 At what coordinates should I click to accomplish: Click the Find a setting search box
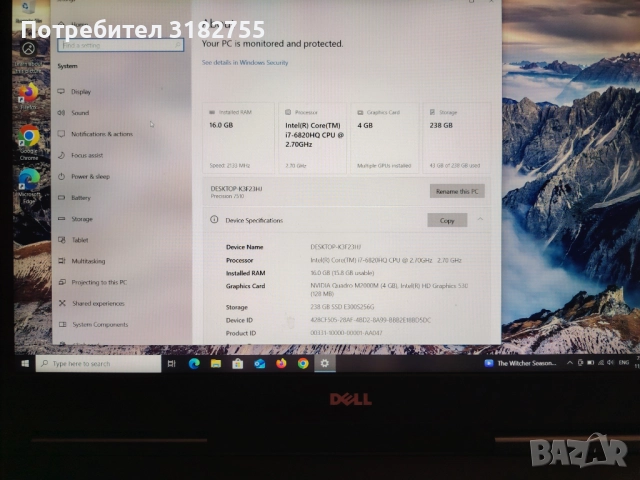click(x=120, y=45)
